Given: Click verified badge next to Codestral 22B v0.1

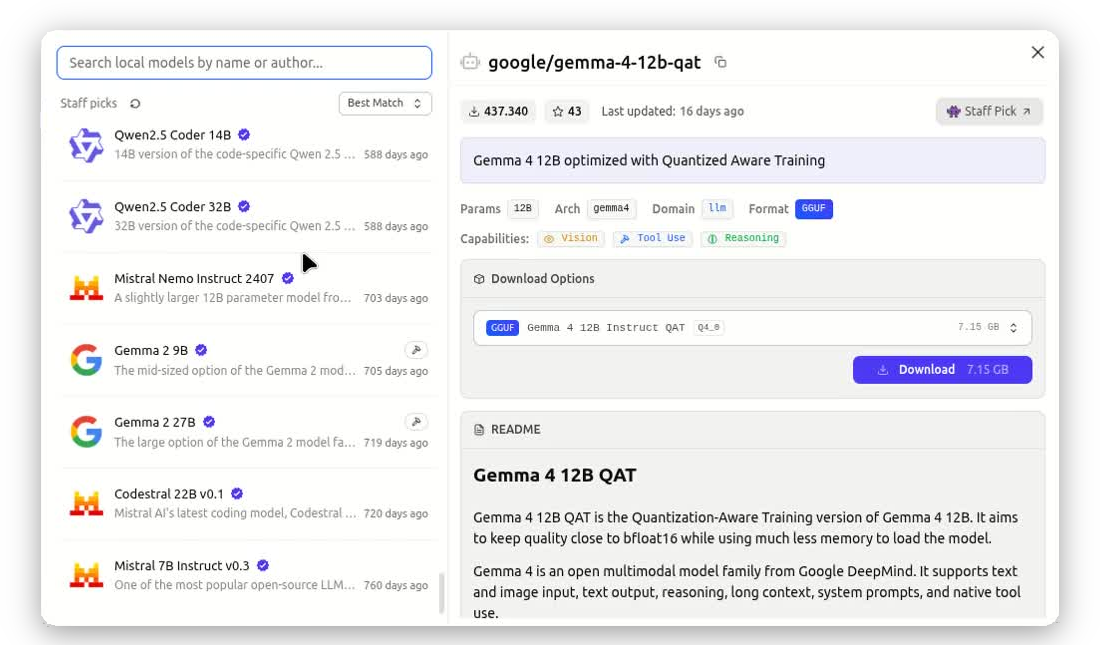Looking at the screenshot, I should click(x=237, y=493).
